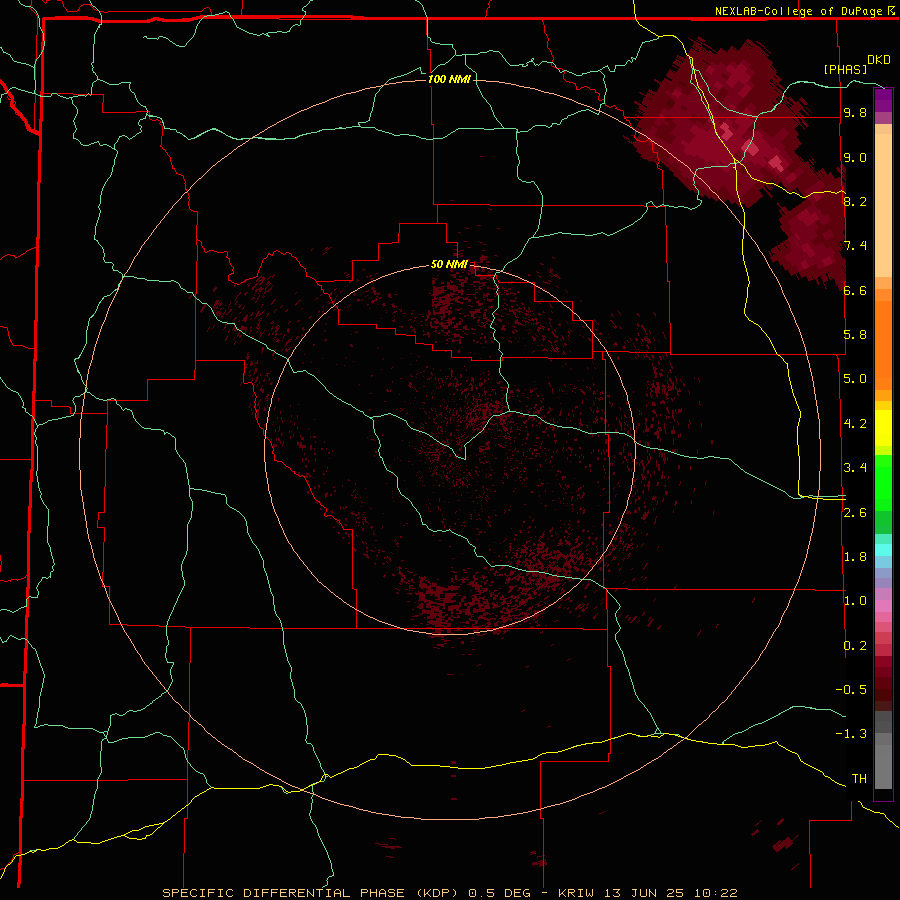Screen dimensions: 900x900
Task: Click the small echo in the southeast corner
Action: 783,844
